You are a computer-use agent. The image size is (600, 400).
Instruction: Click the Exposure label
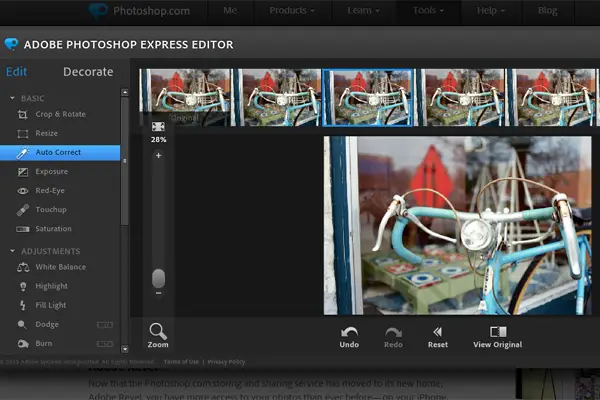[x=52, y=171]
